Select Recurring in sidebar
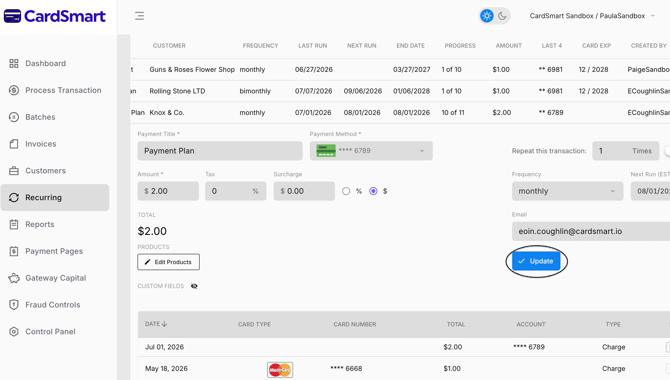The image size is (670, 380). [55, 197]
